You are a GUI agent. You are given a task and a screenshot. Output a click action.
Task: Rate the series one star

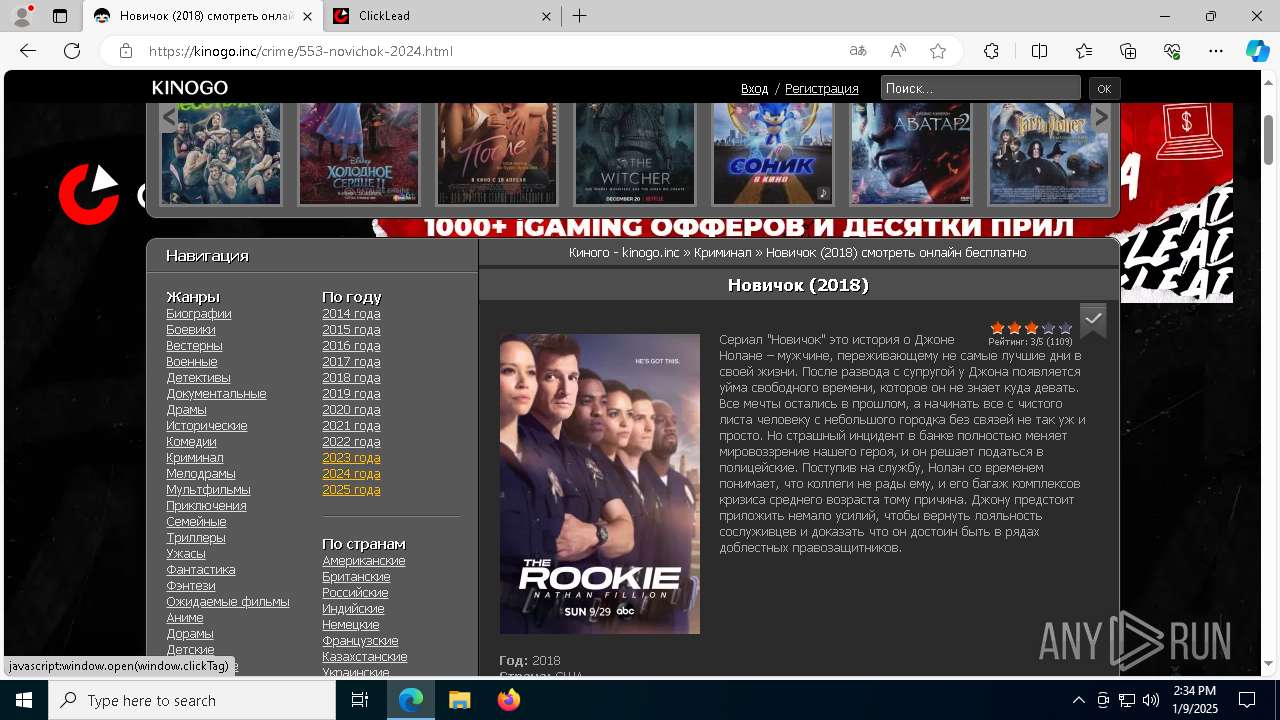click(x=997, y=328)
